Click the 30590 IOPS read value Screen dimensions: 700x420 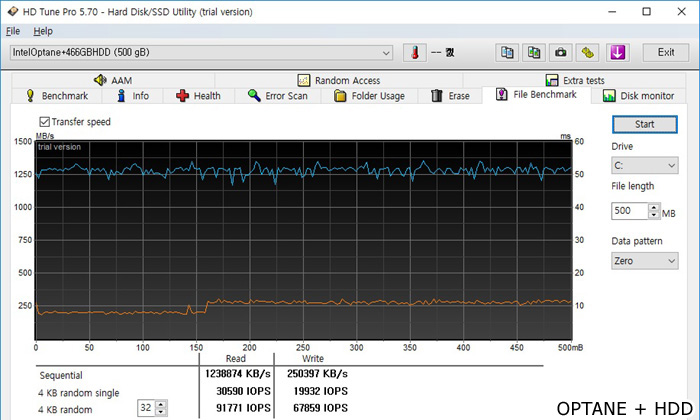[243, 391]
